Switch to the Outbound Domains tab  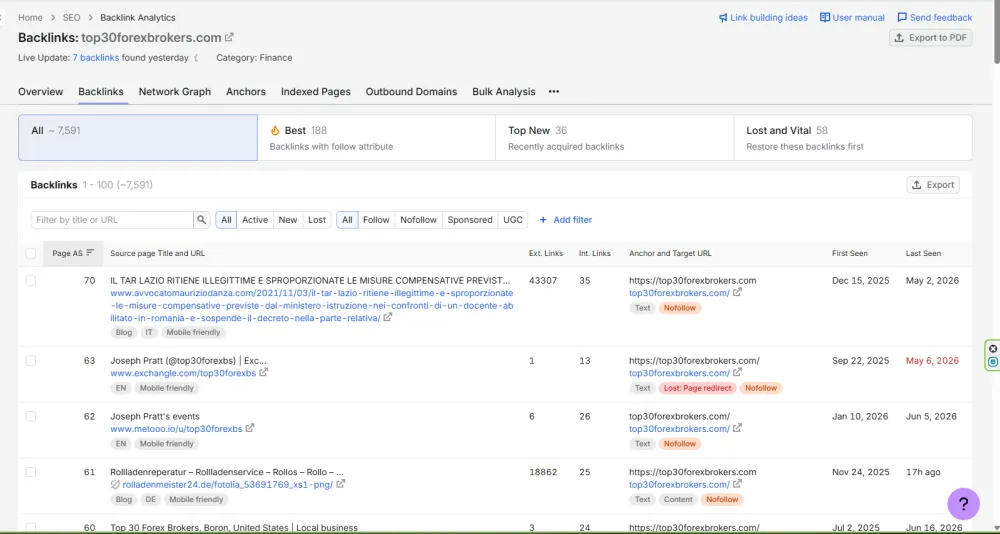pos(411,91)
